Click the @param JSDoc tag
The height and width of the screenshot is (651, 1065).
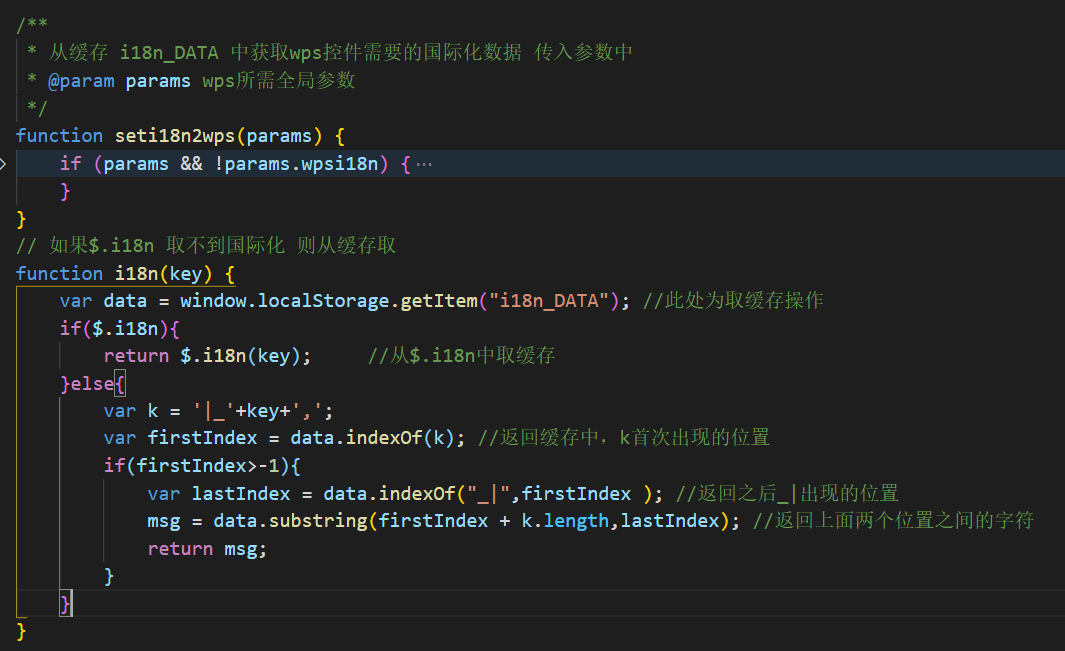pyautogui.click(x=80, y=81)
